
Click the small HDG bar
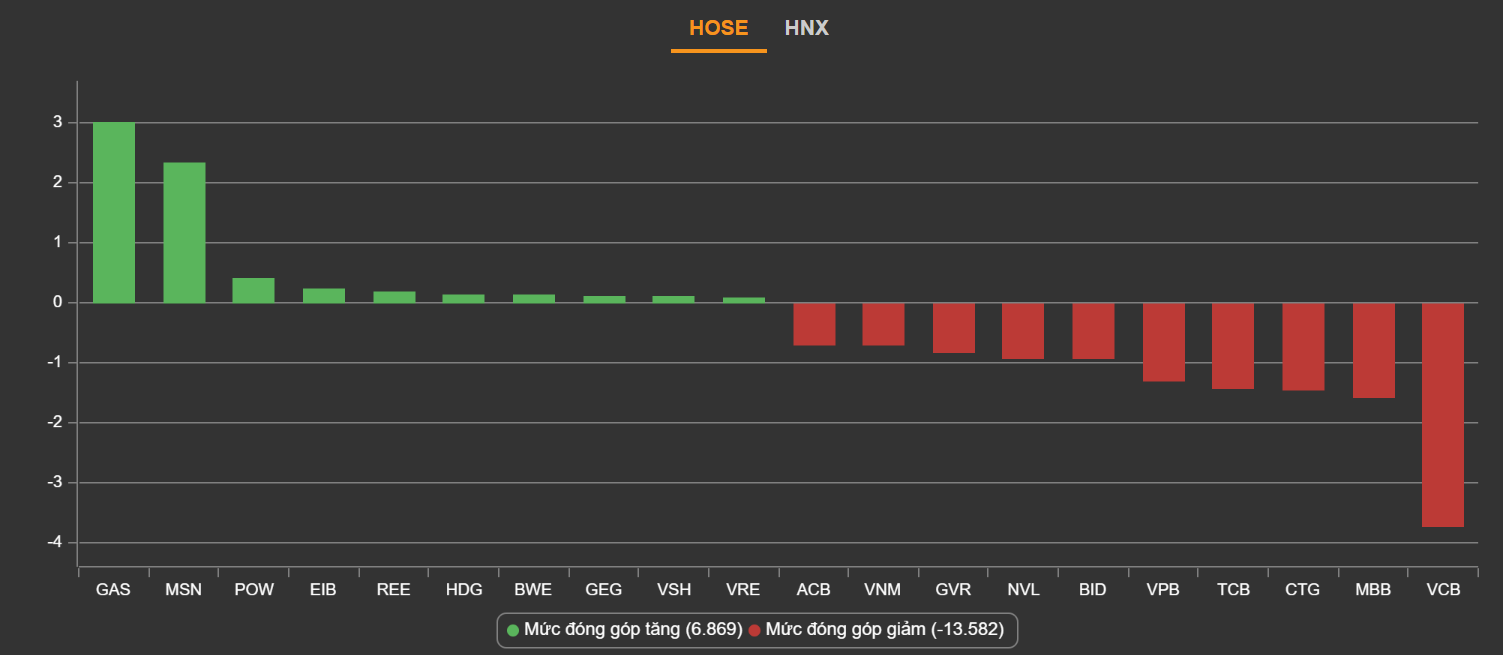point(464,298)
